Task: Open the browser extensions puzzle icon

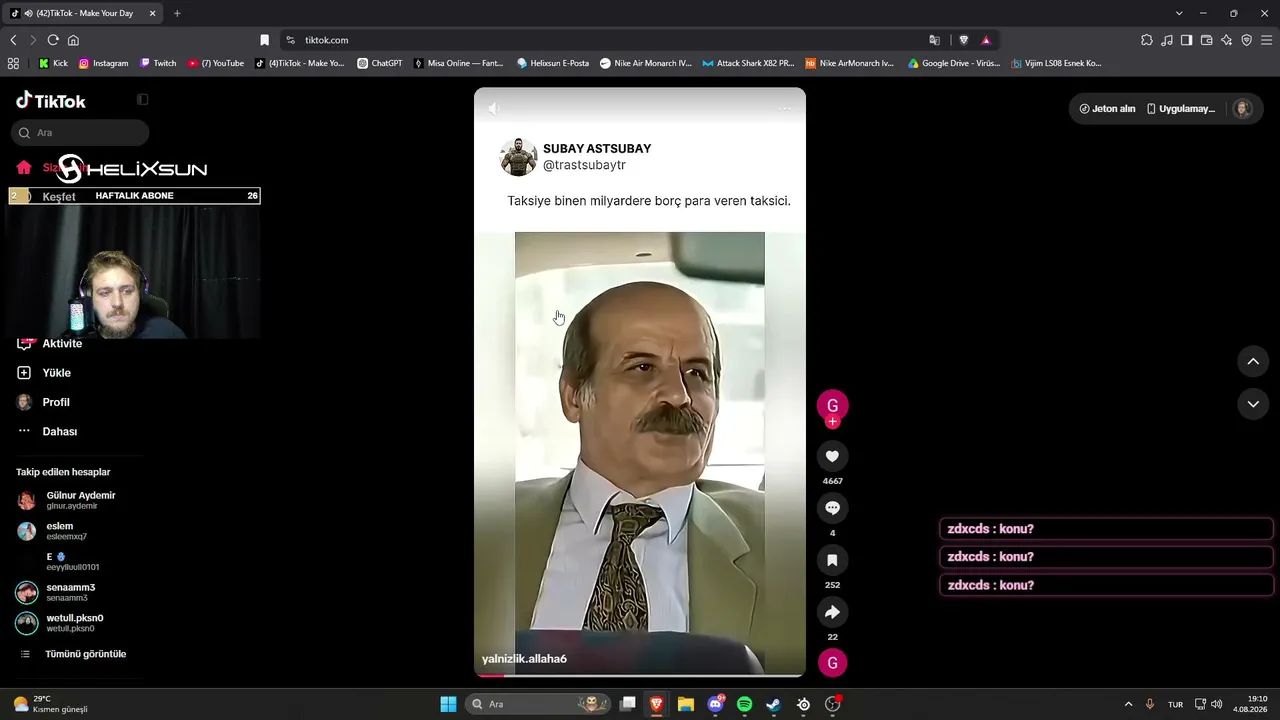Action: click(1147, 40)
